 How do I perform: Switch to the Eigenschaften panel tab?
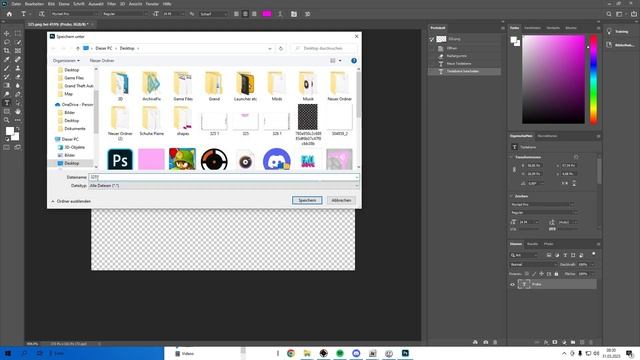click(521, 136)
